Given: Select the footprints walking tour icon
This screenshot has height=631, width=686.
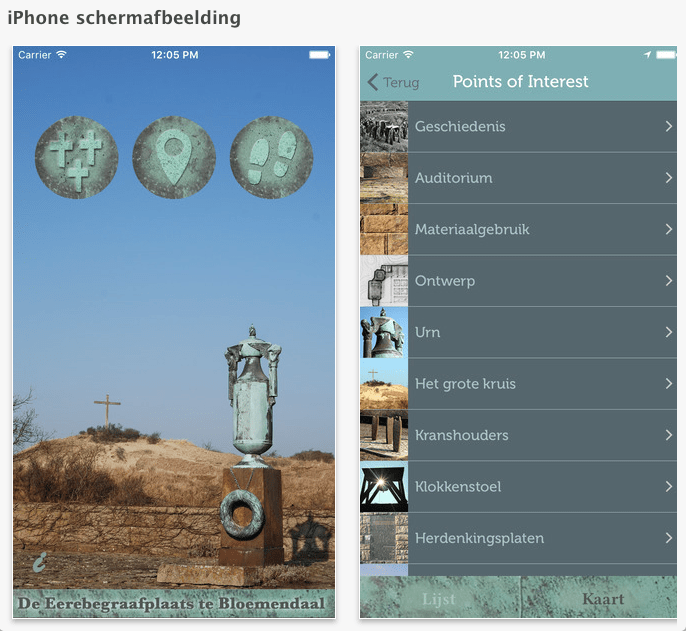Looking at the screenshot, I should coord(272,158).
